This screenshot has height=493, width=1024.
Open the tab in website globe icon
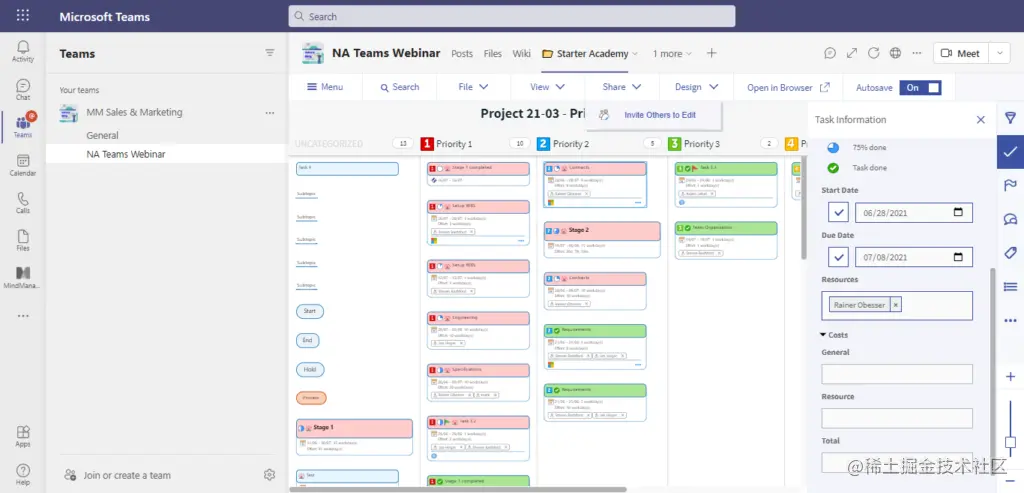click(x=895, y=54)
